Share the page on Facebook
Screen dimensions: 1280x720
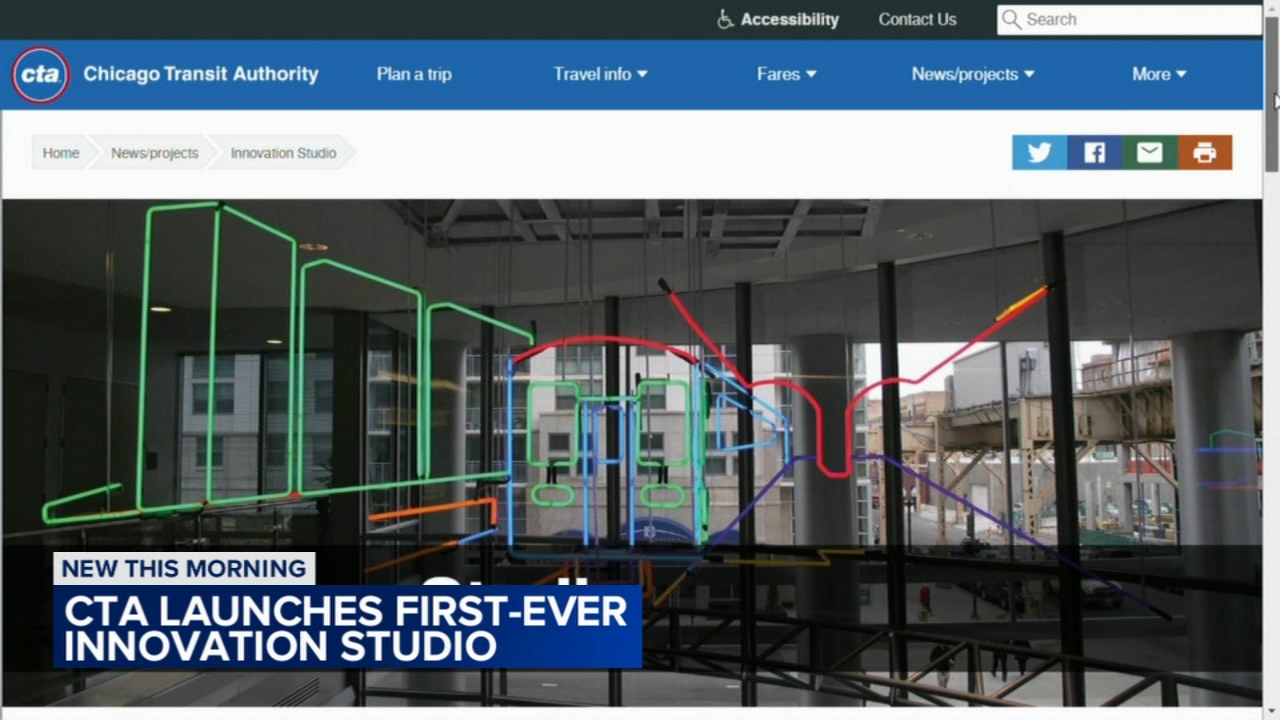coord(1094,153)
